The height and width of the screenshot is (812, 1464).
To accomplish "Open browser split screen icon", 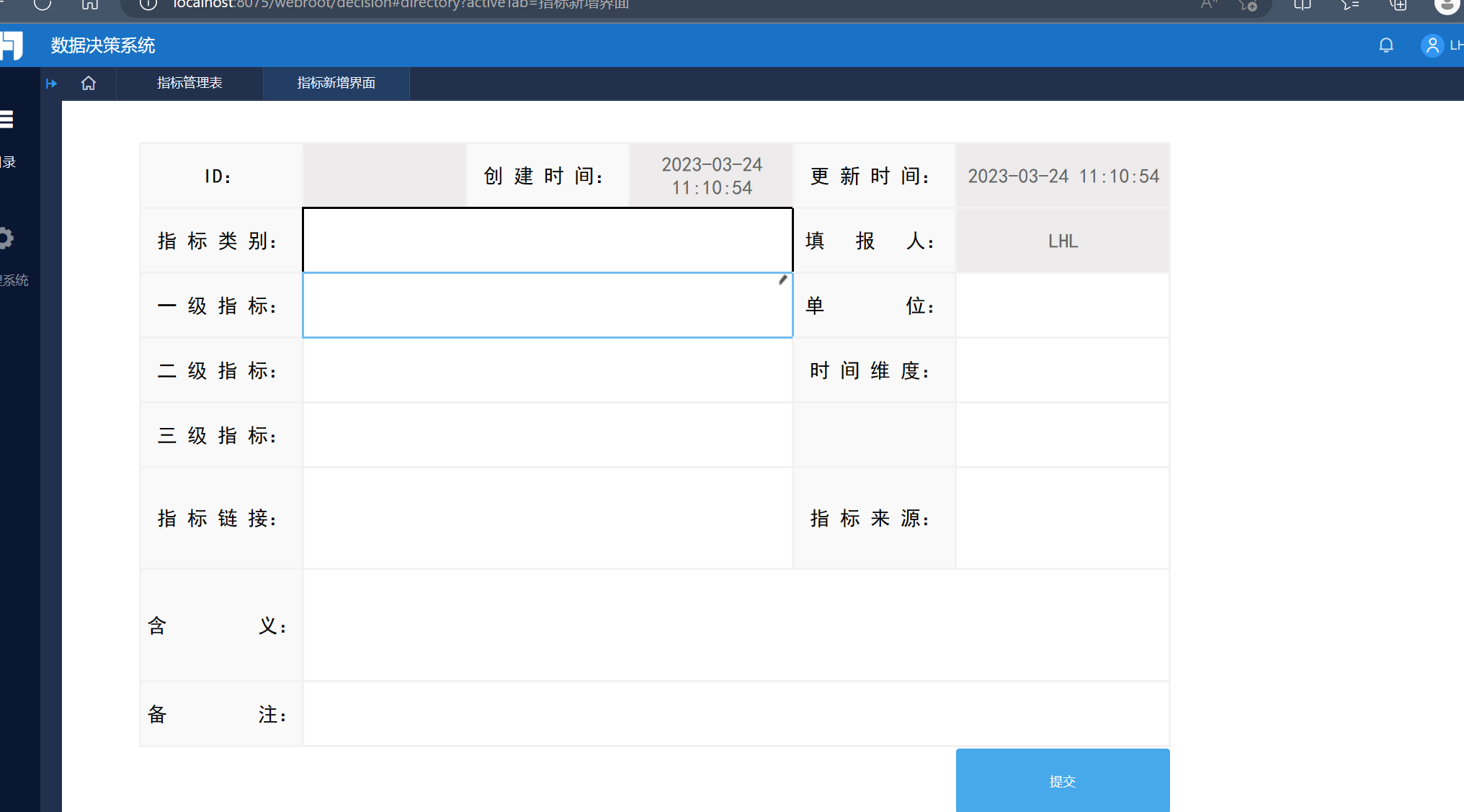I will [1302, 4].
